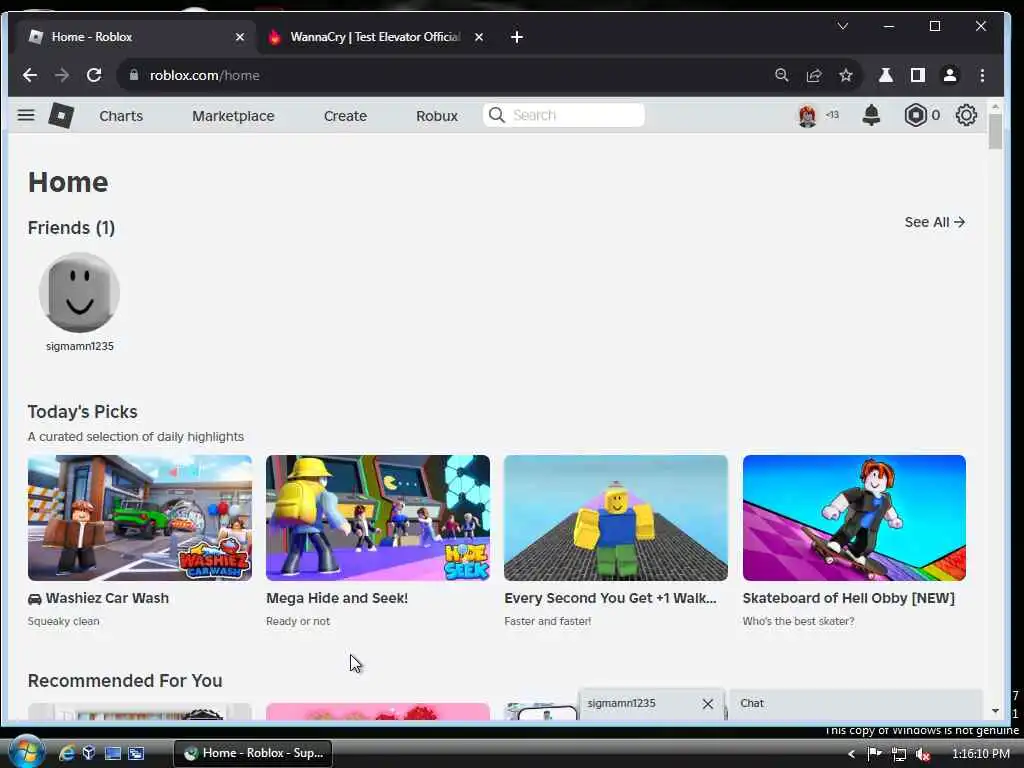
Task: Open friend sigmamn1235 avatar
Action: click(79, 293)
